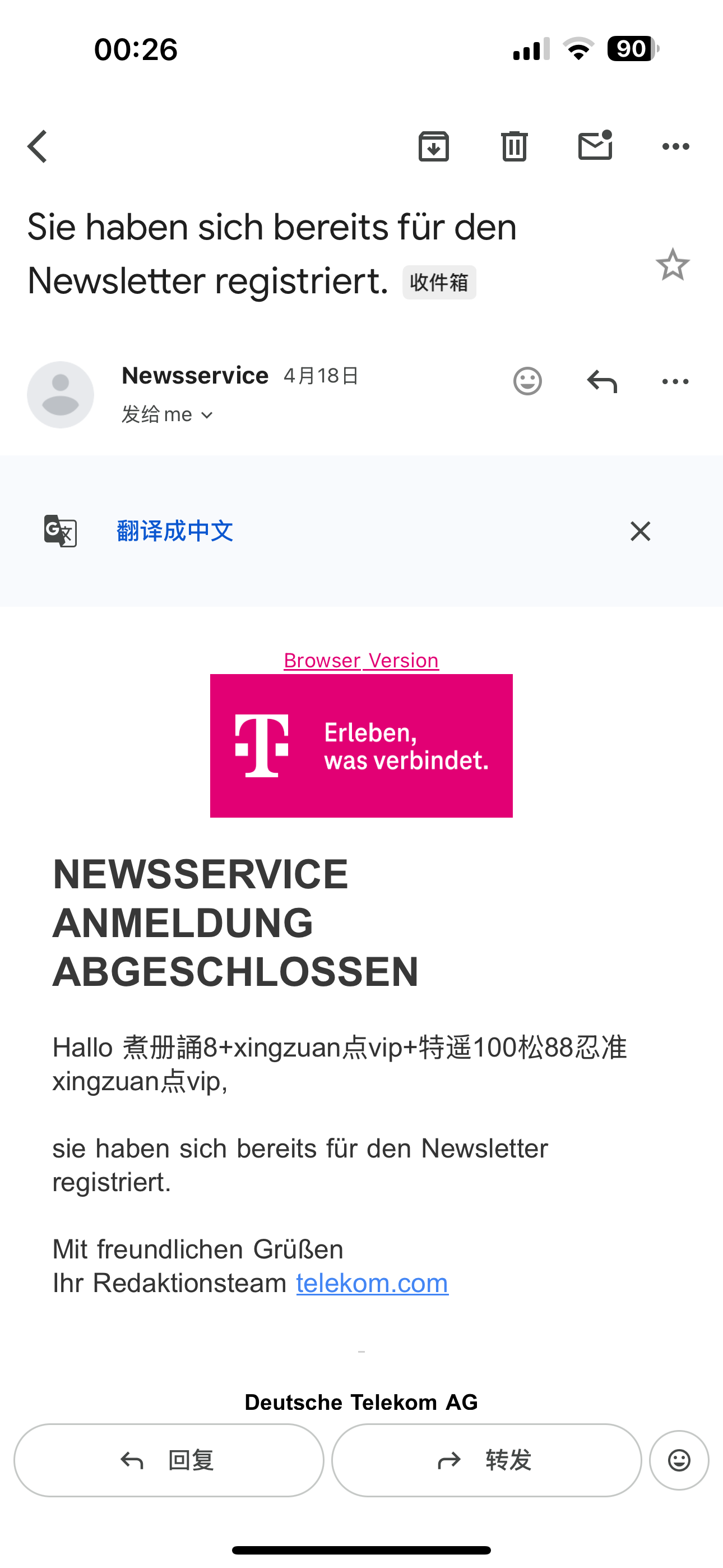This screenshot has width=723, height=1568.
Task: Go back using the left chevron arrow
Action: (38, 147)
